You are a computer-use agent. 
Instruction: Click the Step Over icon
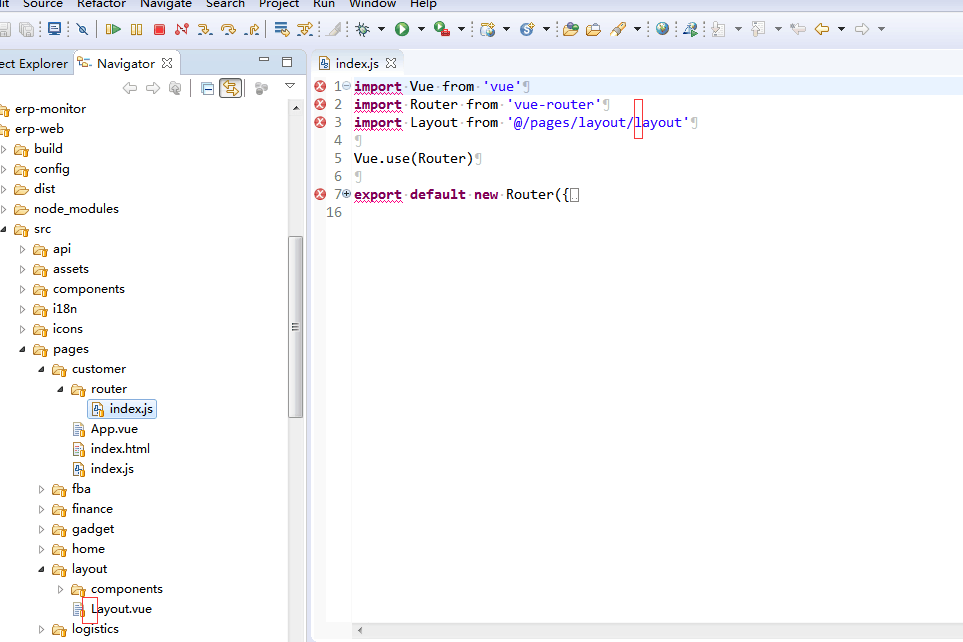coord(228,29)
